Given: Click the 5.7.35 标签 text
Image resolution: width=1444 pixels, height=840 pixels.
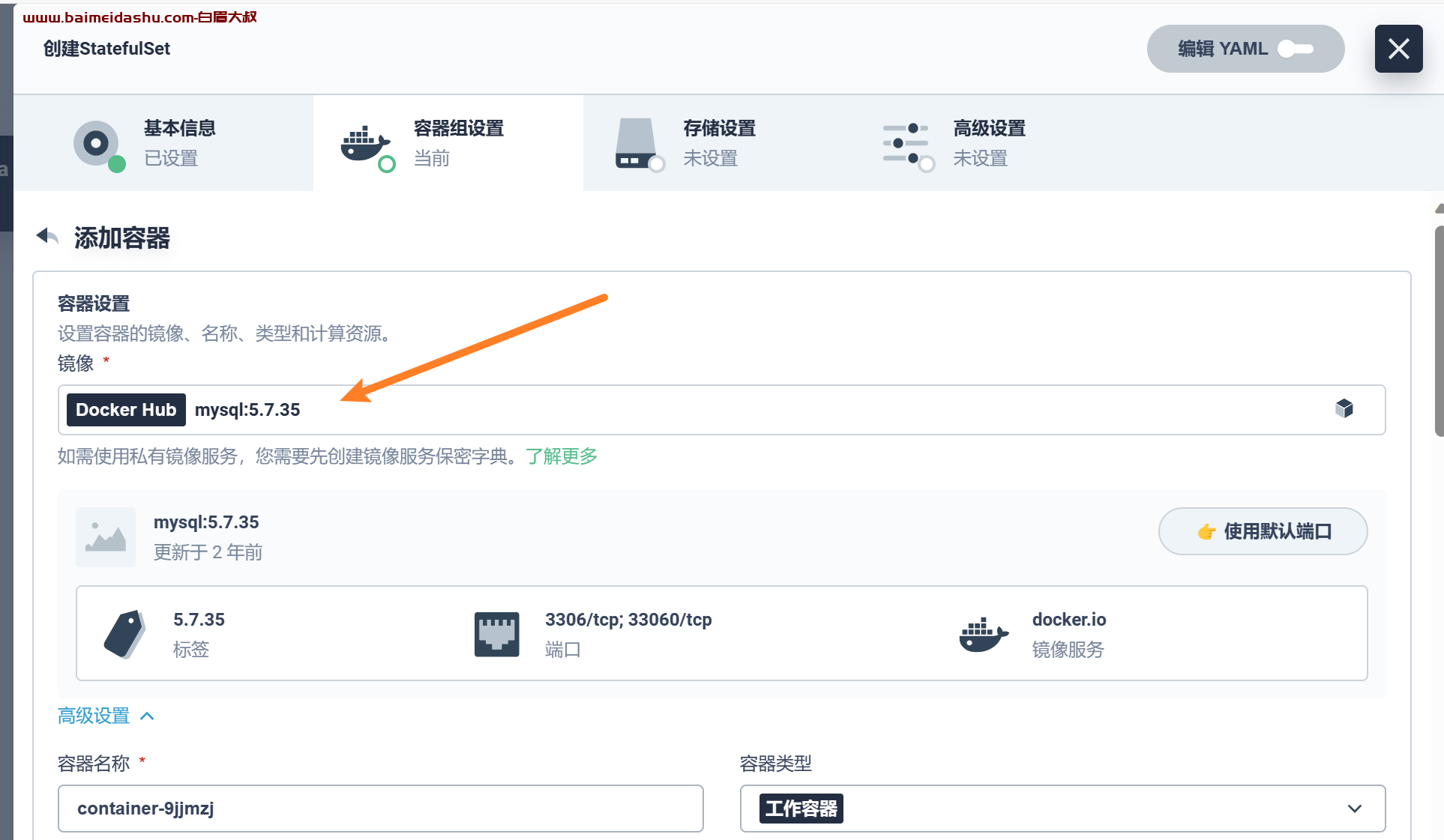Looking at the screenshot, I should point(199,634).
